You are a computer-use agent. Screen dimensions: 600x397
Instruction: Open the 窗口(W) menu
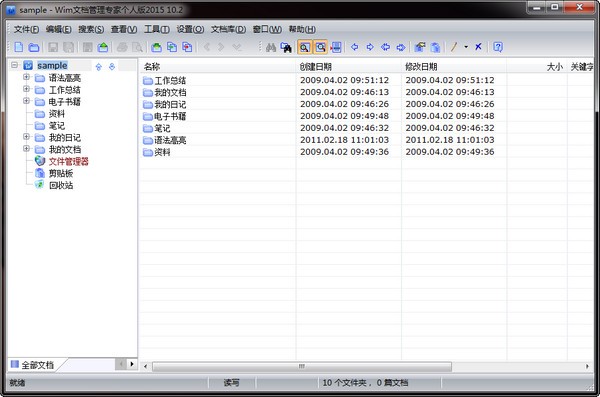tap(267, 29)
